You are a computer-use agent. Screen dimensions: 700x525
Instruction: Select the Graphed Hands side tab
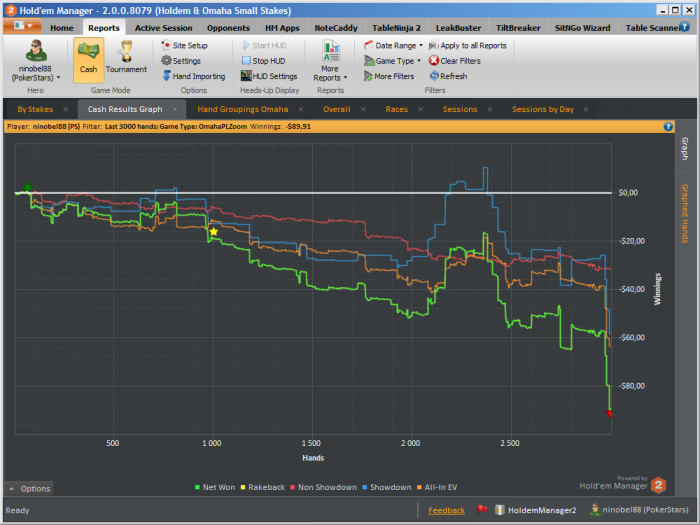point(684,213)
